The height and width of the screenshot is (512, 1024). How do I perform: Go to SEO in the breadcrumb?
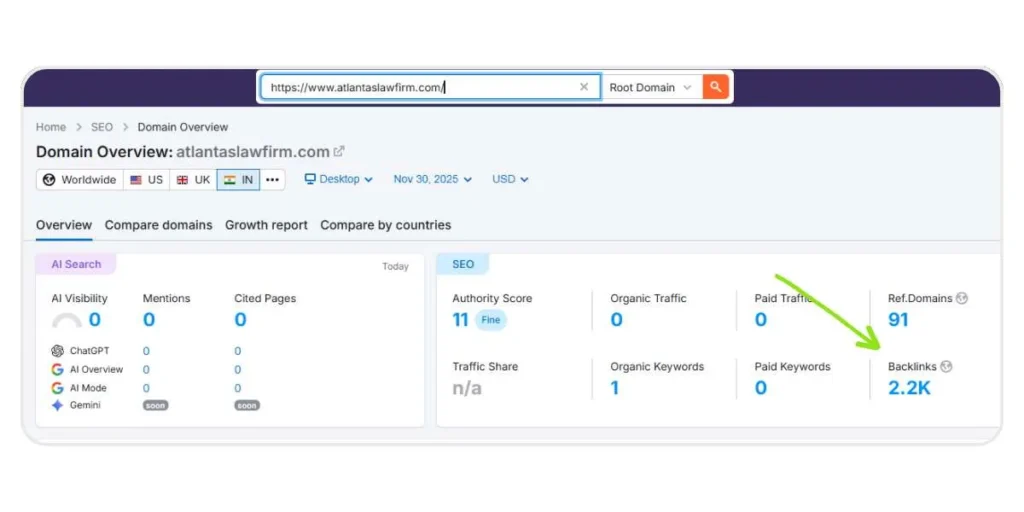(x=102, y=127)
